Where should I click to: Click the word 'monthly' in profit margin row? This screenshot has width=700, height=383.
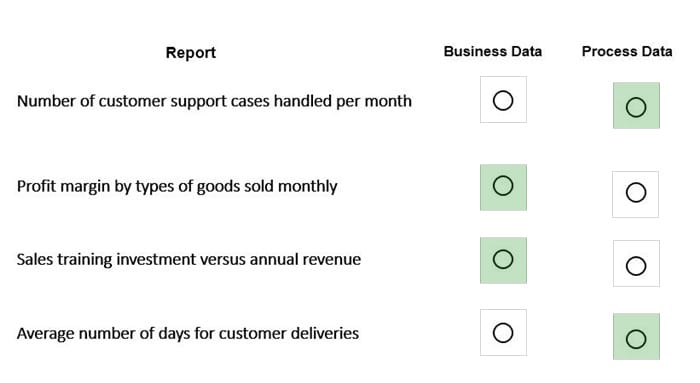(x=308, y=187)
